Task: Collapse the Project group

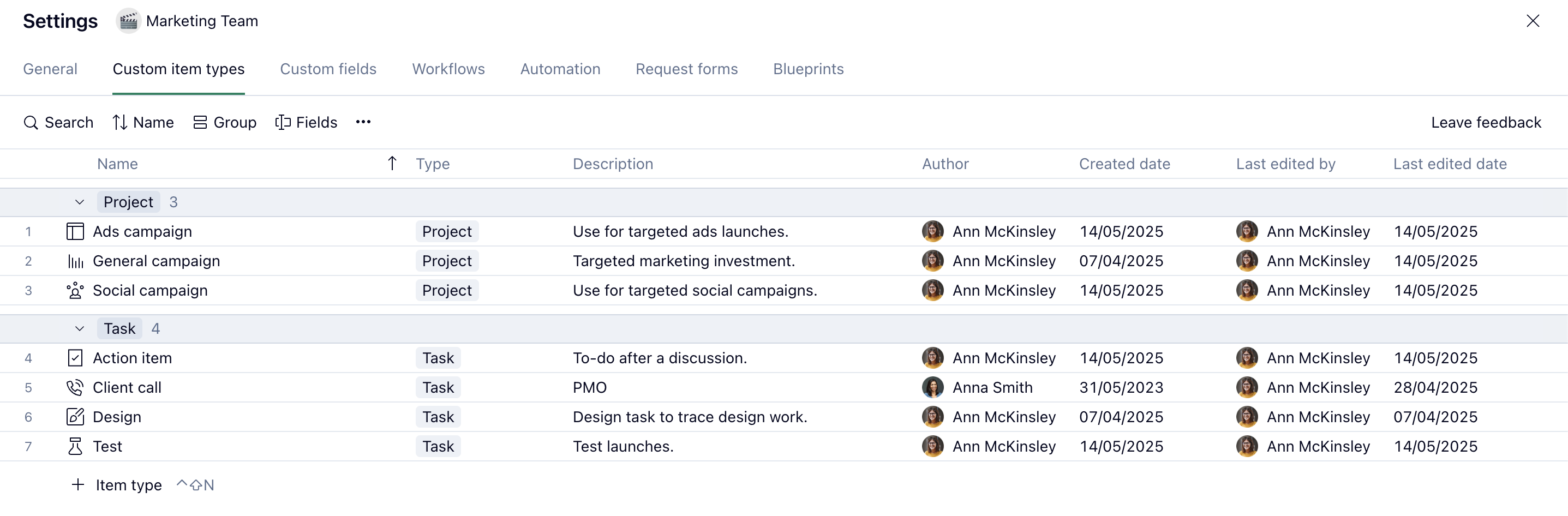Action: click(x=79, y=202)
